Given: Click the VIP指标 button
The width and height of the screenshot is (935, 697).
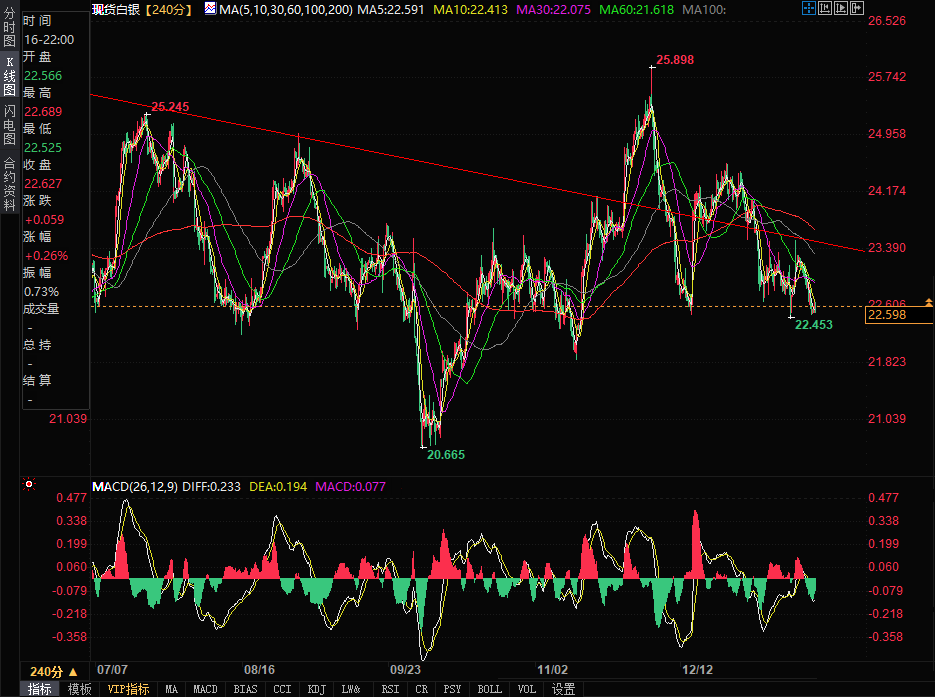Looking at the screenshot, I should coord(128,689).
